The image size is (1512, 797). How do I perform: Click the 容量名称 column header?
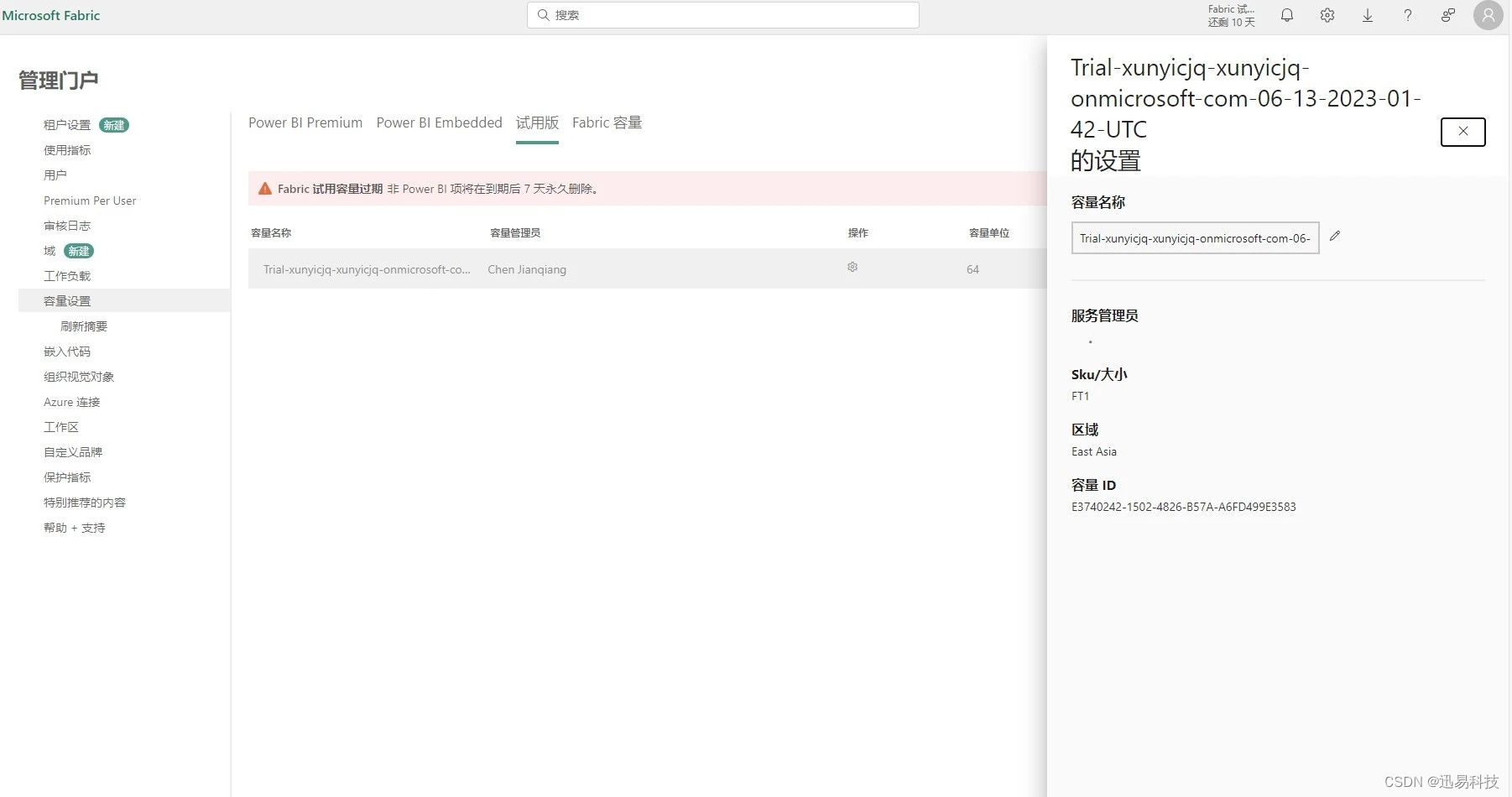click(271, 232)
